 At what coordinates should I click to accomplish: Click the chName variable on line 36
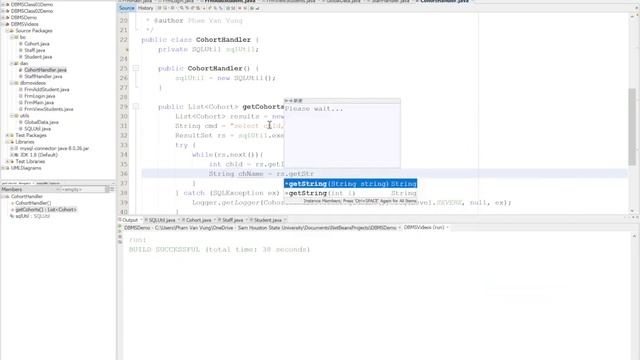coord(251,174)
